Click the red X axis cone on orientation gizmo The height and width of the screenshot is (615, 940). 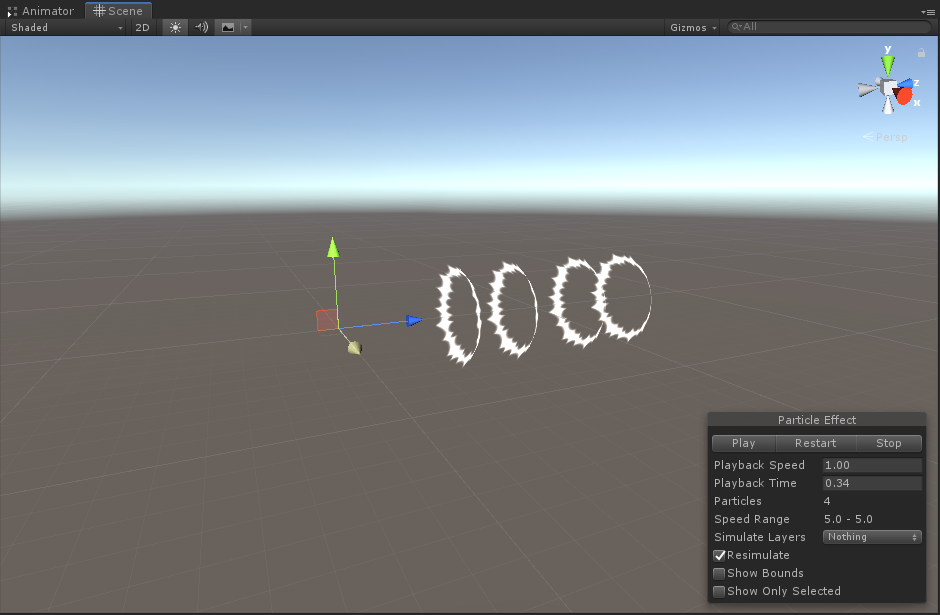click(x=904, y=95)
